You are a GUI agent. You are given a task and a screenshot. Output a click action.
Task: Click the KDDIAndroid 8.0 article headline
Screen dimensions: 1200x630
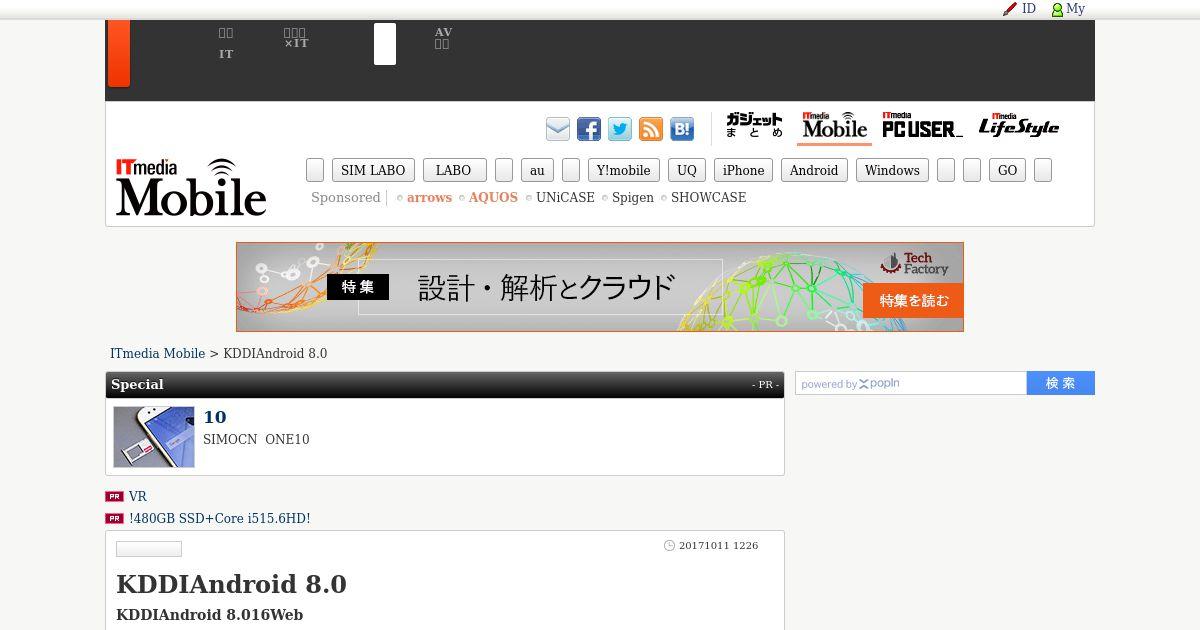tap(231, 584)
